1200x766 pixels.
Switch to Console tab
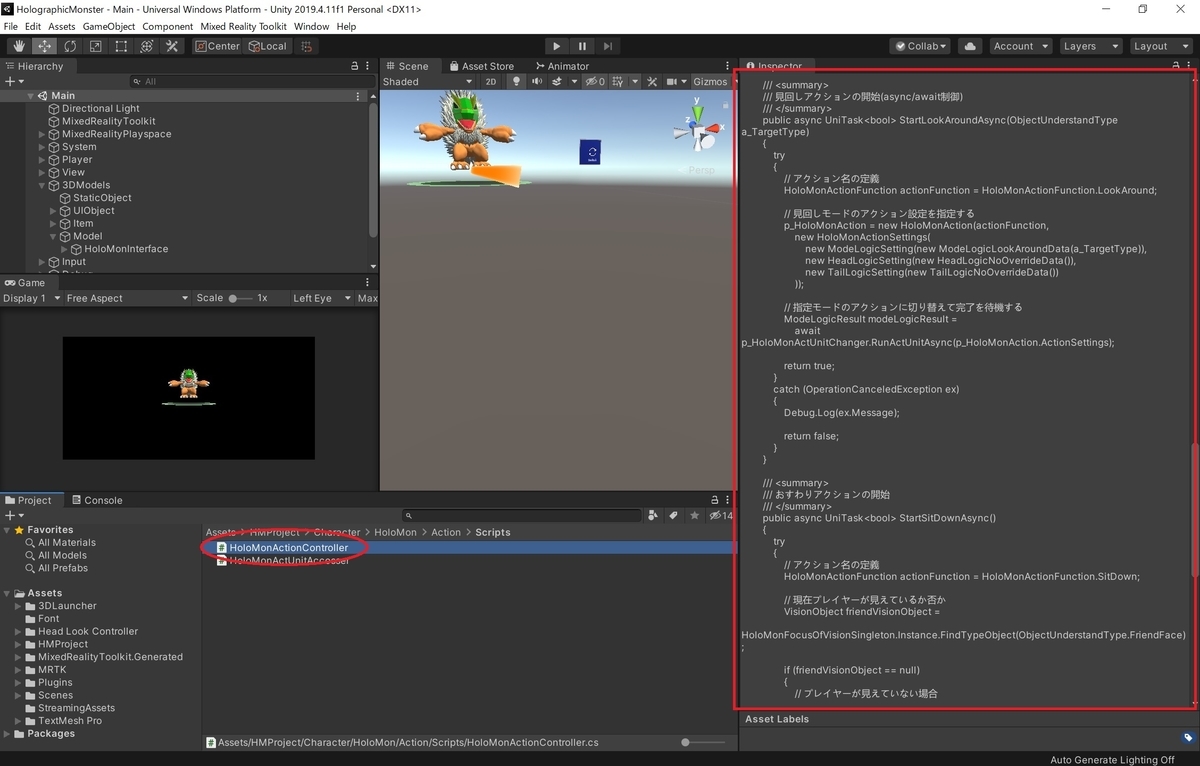coord(97,500)
